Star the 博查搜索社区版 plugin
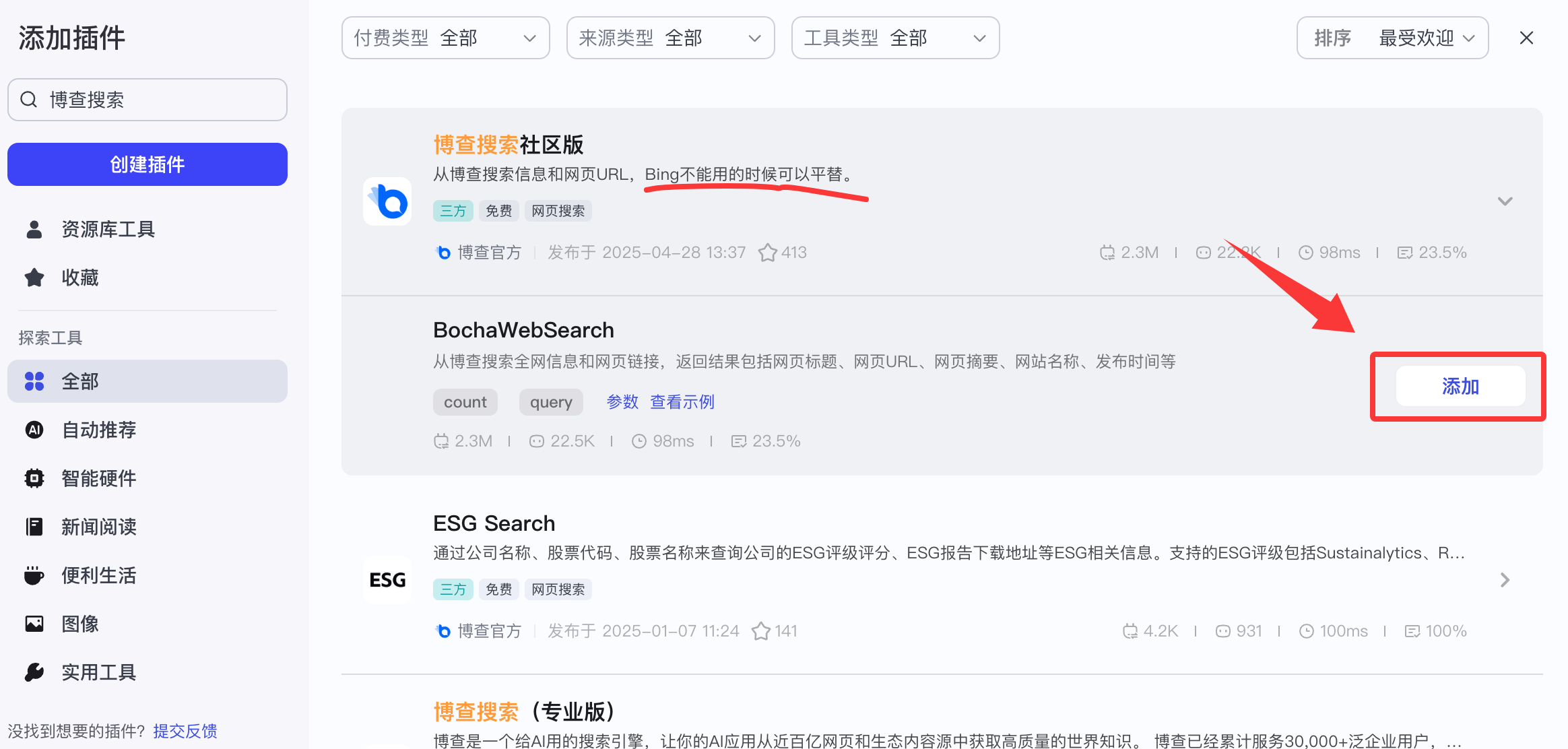1568x749 pixels. tap(767, 253)
